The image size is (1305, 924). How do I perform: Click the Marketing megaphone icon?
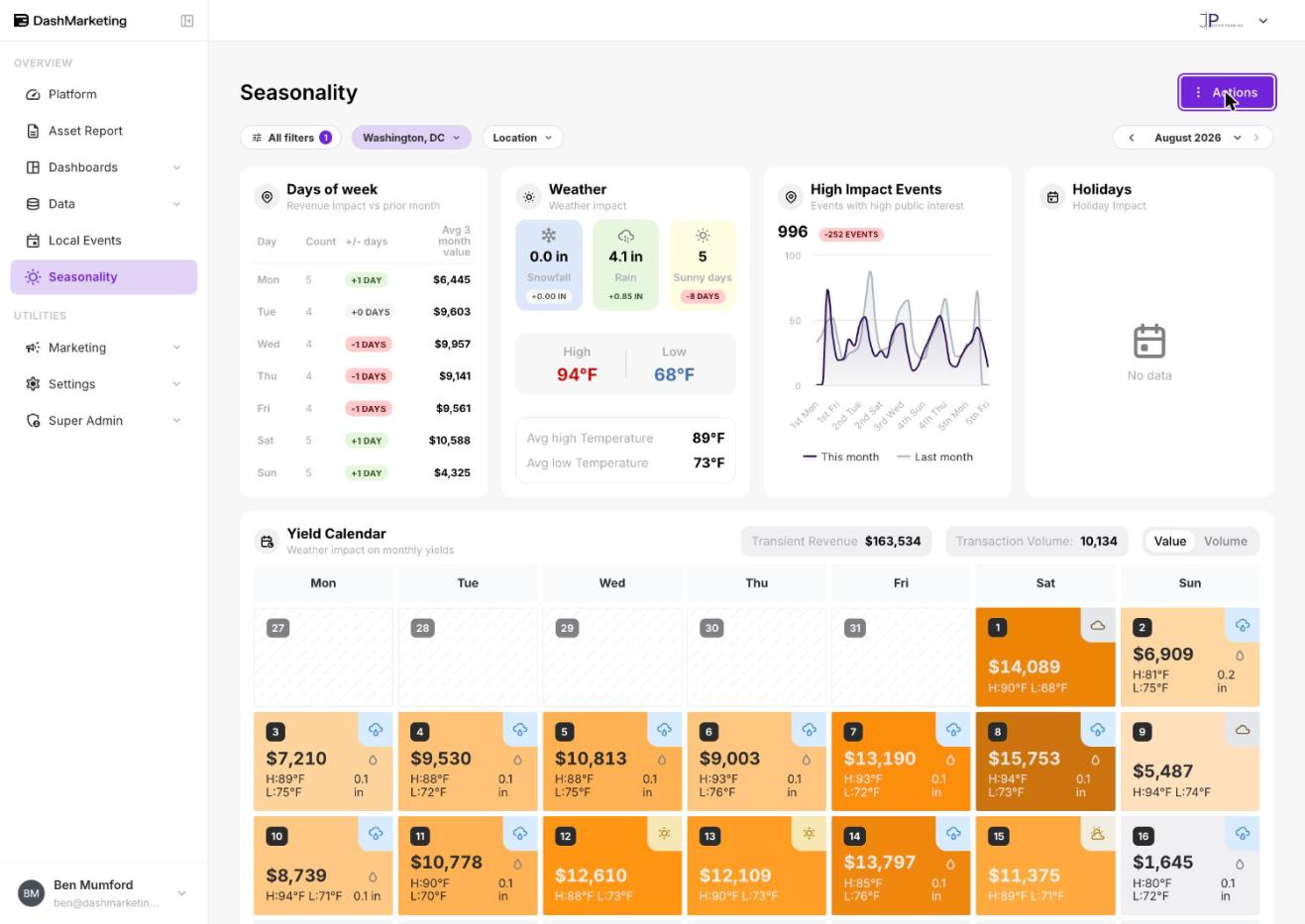[33, 348]
